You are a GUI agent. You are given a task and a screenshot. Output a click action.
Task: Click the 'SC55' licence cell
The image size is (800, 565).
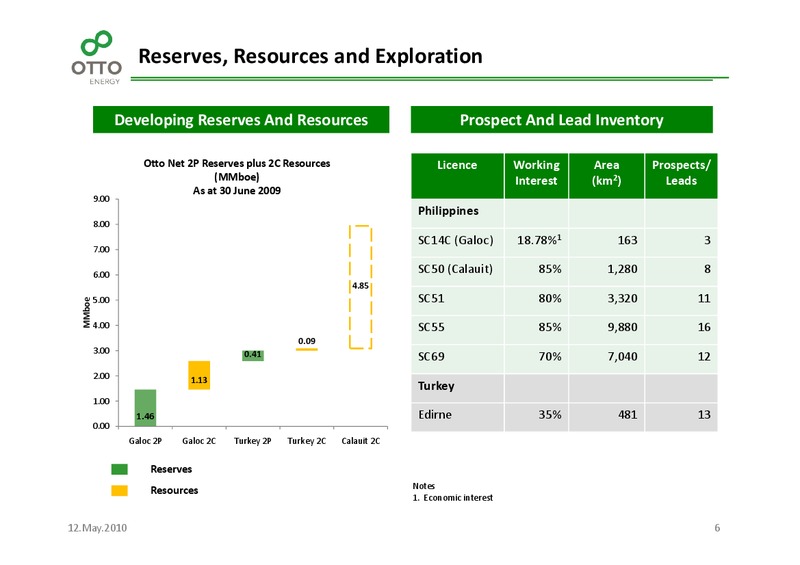click(457, 329)
